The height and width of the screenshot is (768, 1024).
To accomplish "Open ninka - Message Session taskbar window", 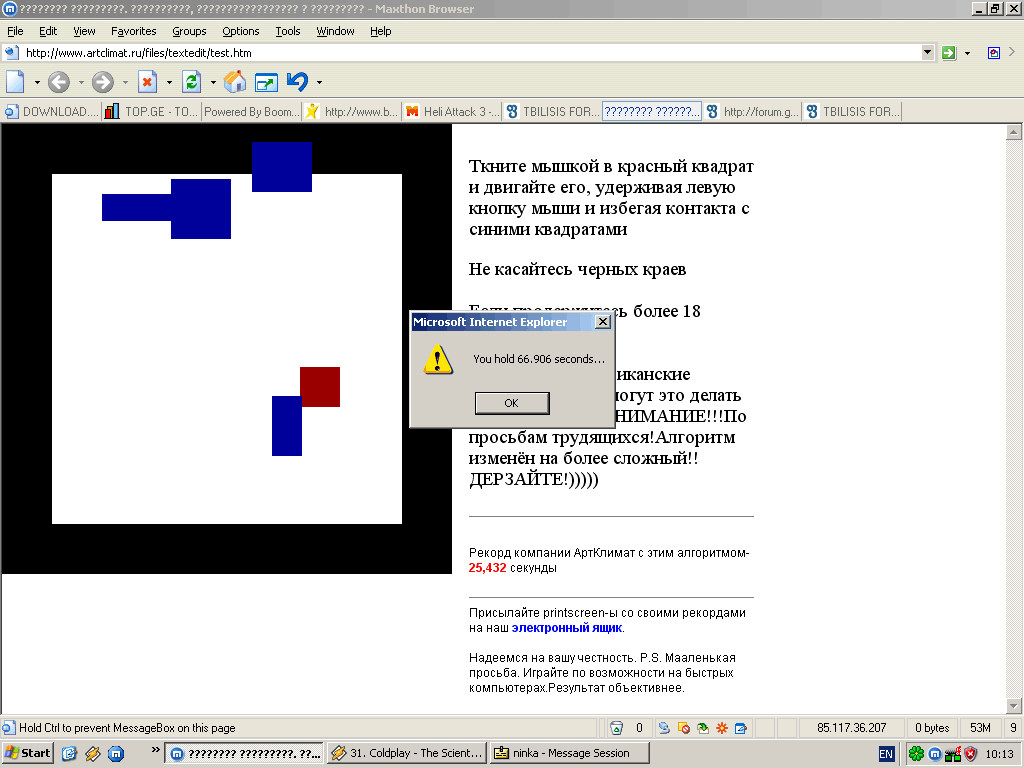I will coord(569,753).
